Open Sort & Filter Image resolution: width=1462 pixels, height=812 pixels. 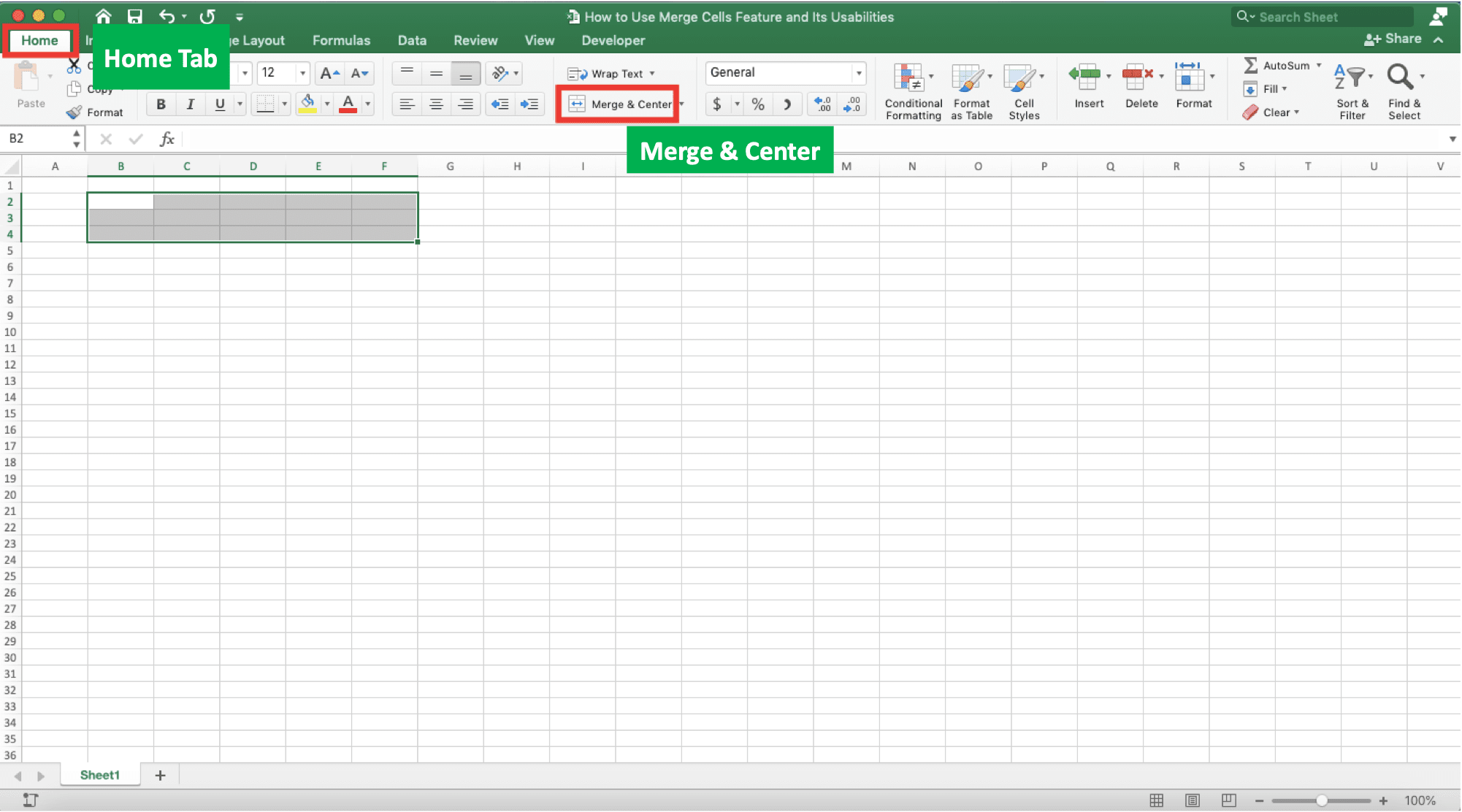[x=1352, y=91]
